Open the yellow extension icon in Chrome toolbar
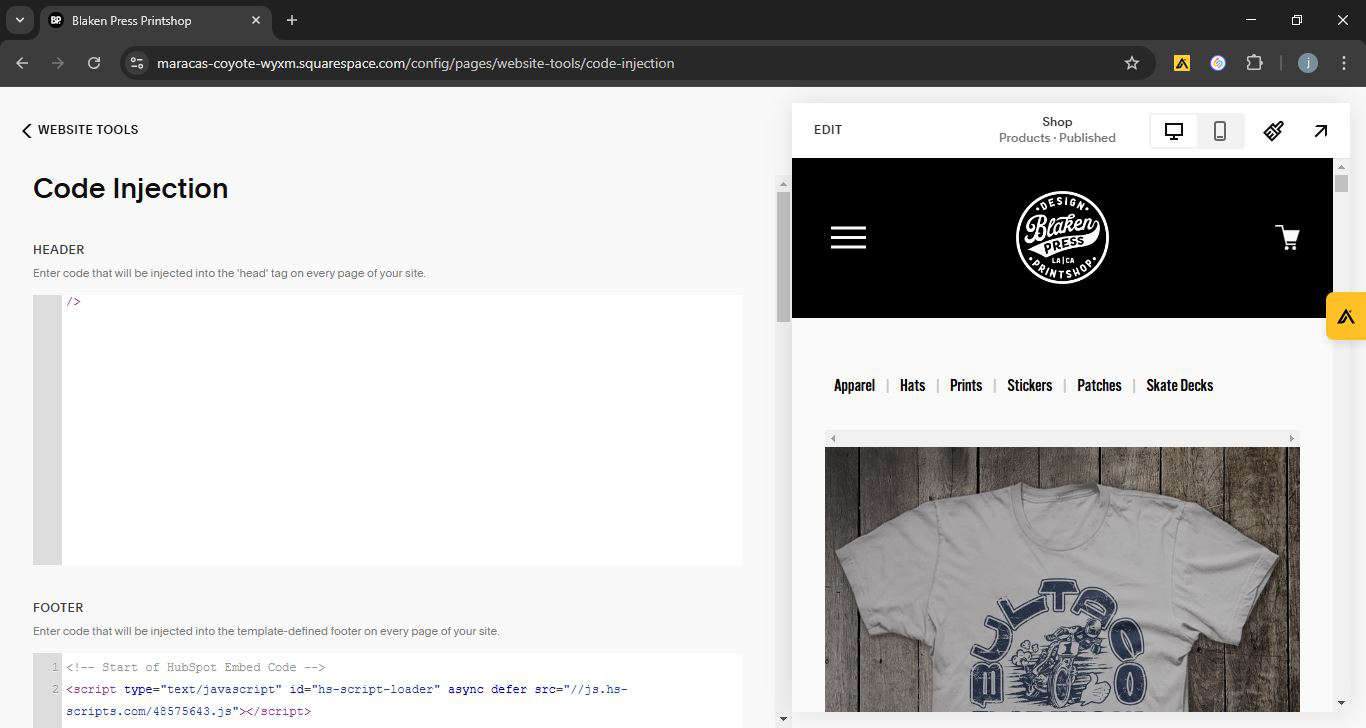Viewport: 1366px width, 728px height. tap(1182, 63)
